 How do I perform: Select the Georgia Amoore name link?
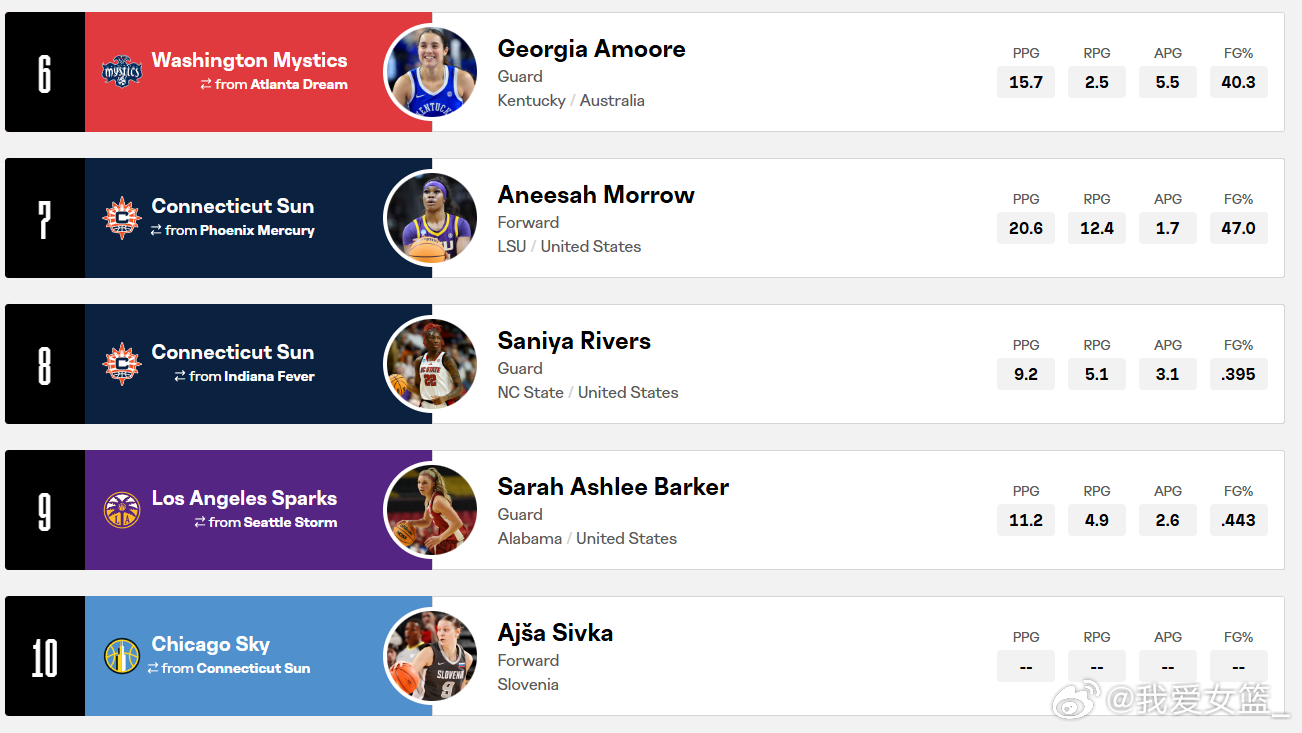click(x=592, y=49)
